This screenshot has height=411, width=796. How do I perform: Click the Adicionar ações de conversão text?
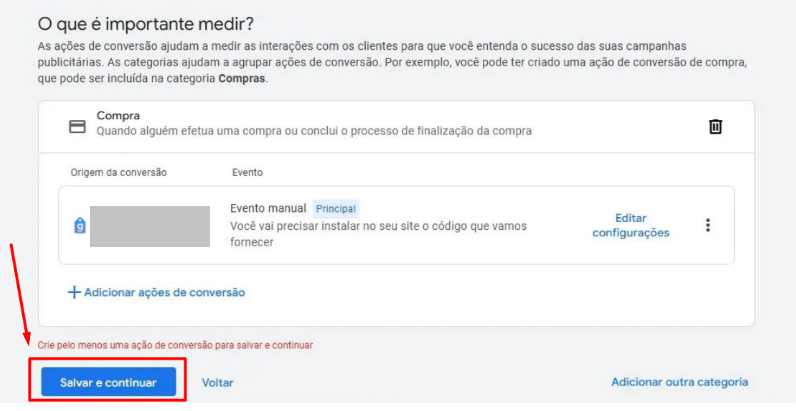(x=164, y=292)
